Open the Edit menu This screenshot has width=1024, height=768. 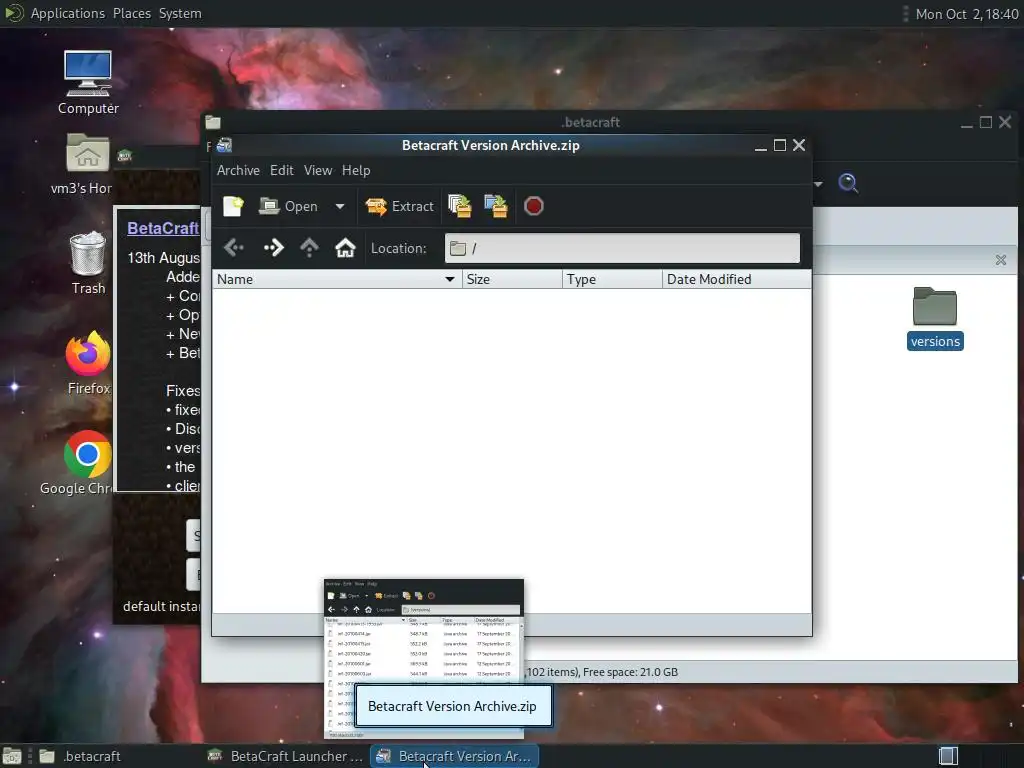pyautogui.click(x=281, y=170)
